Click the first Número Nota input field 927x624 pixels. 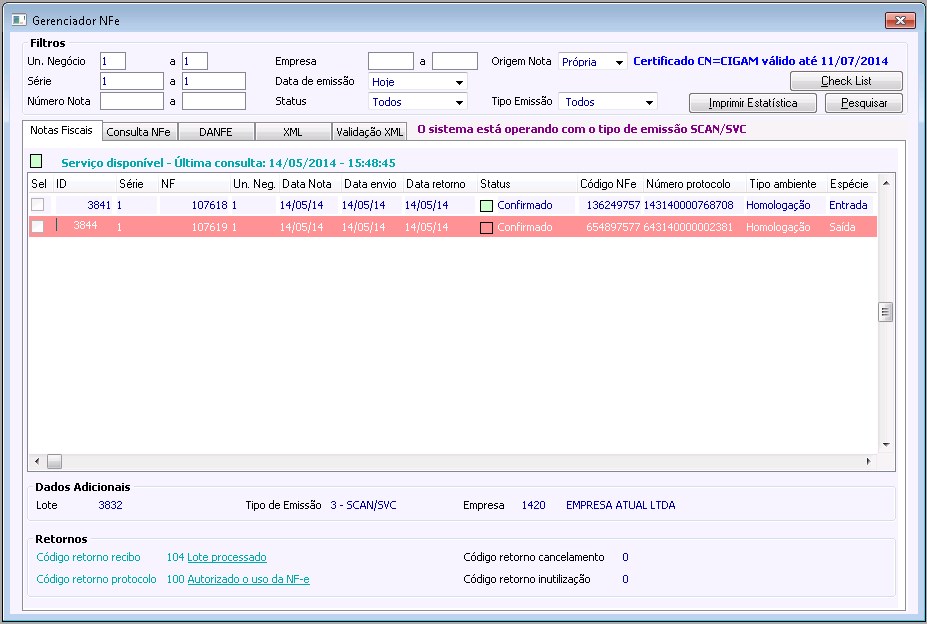coord(131,101)
